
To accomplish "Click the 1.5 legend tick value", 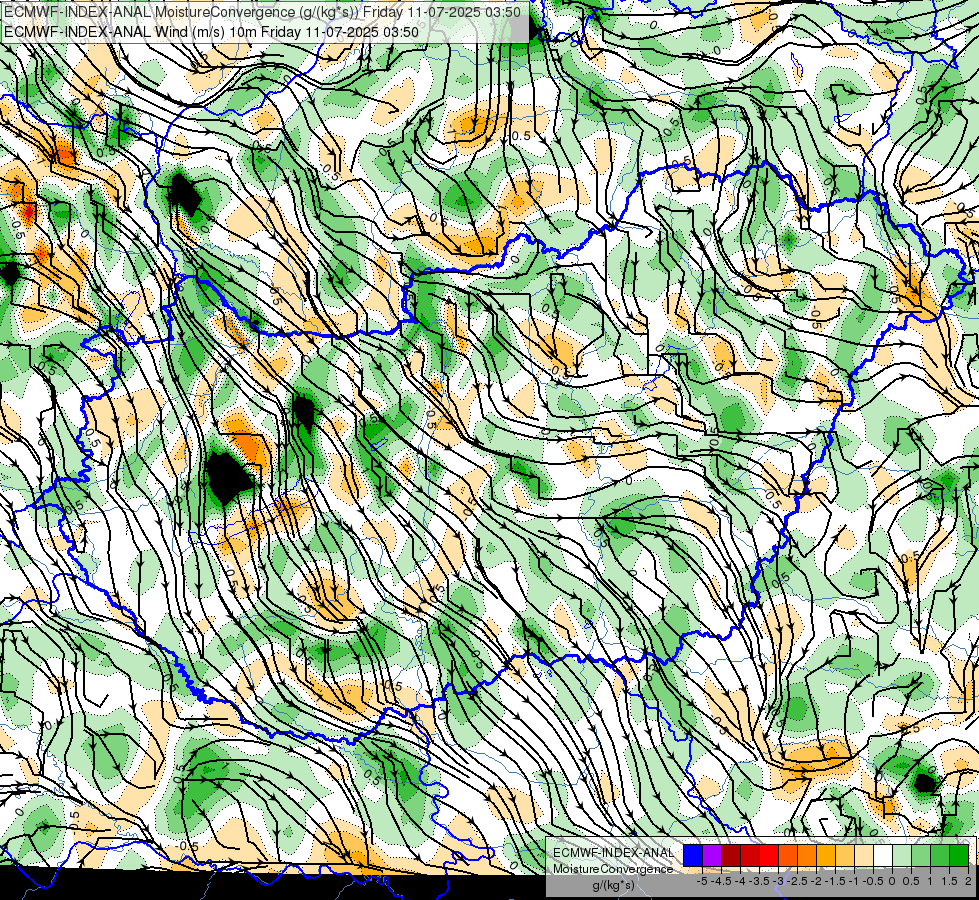I will click(x=950, y=881).
